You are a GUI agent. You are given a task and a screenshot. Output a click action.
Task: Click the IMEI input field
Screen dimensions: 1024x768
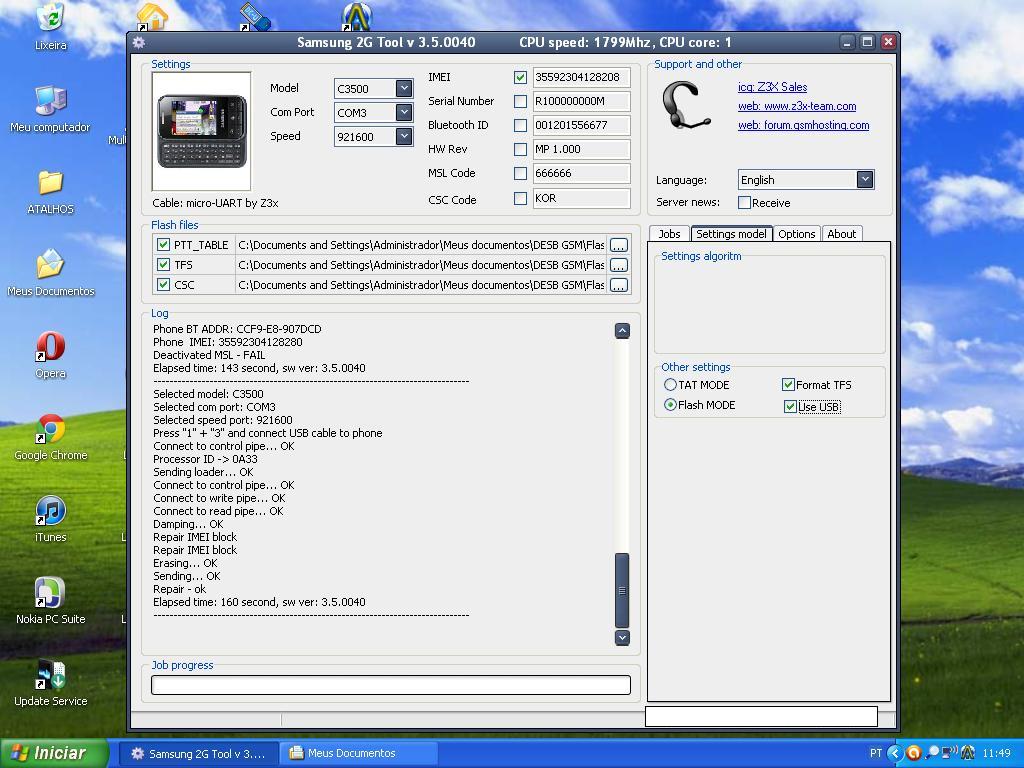point(581,77)
